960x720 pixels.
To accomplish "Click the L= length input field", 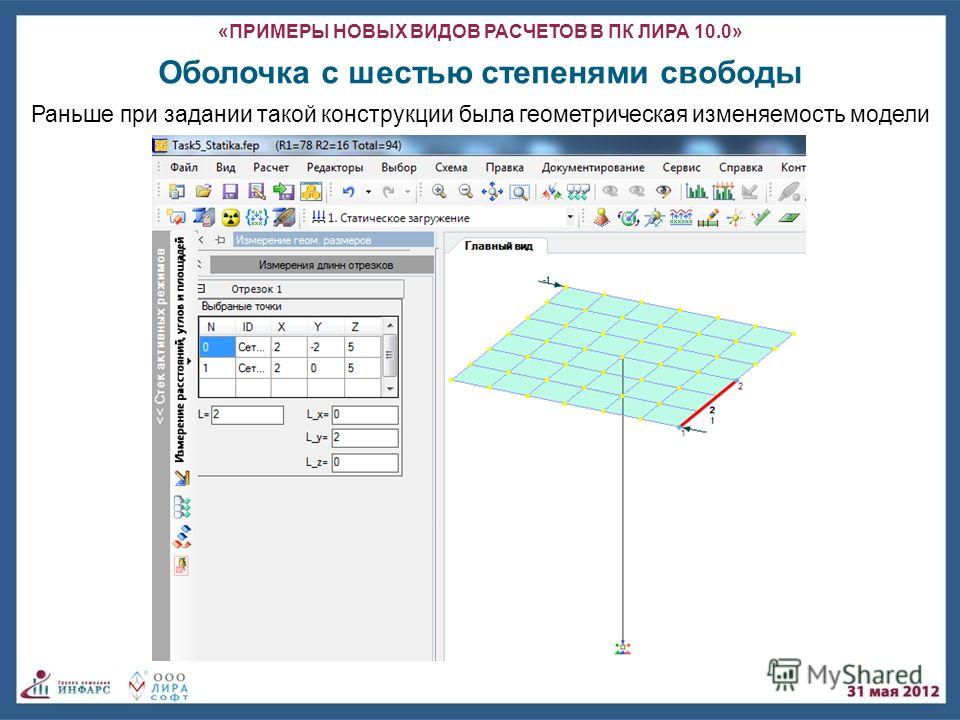I will pos(247,414).
